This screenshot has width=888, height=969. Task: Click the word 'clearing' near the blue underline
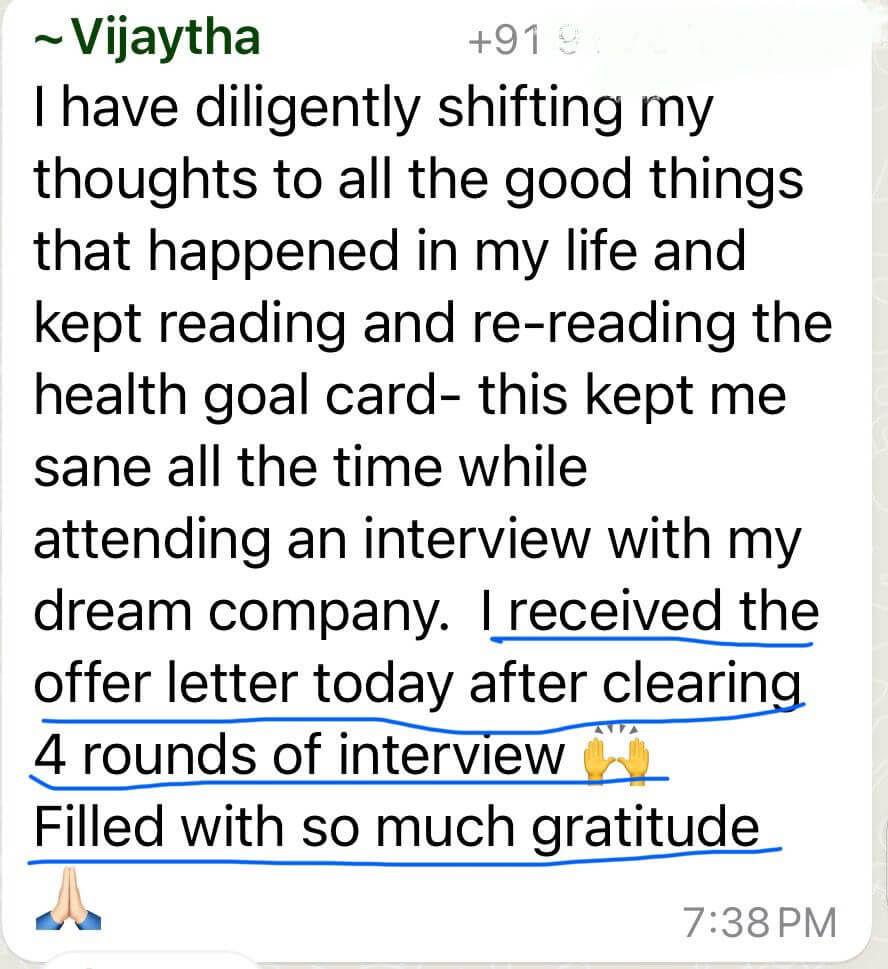click(702, 684)
